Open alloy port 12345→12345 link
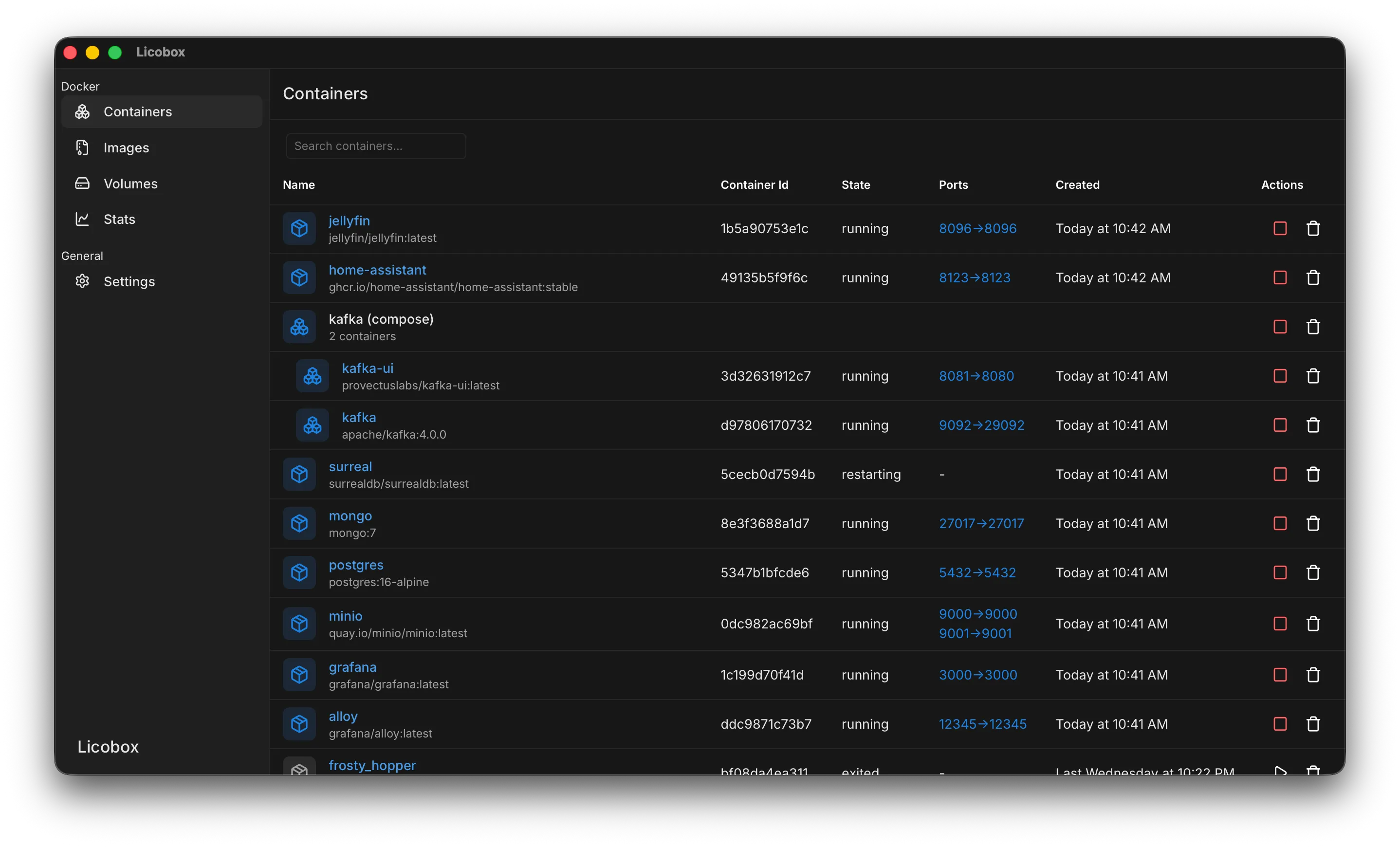Image resolution: width=1400 pixels, height=847 pixels. pyautogui.click(x=982, y=724)
